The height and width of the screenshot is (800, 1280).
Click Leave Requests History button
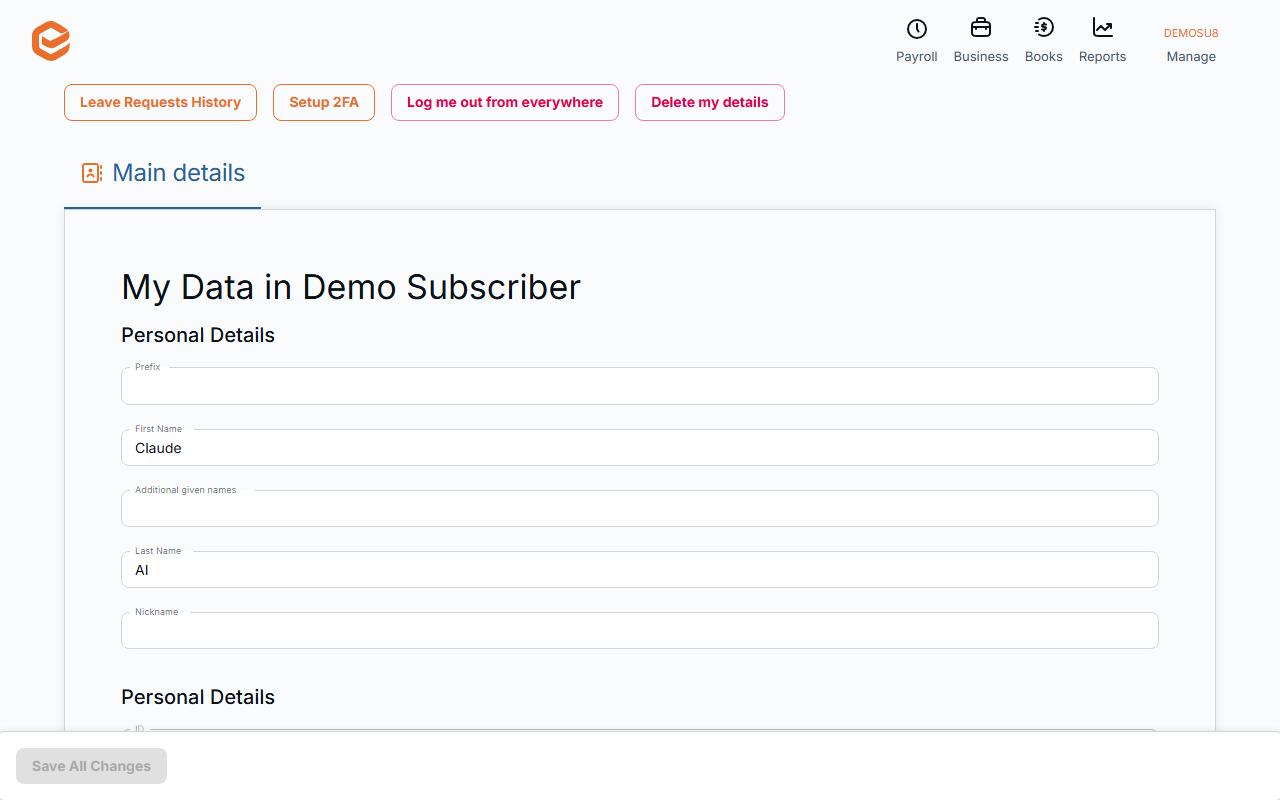point(160,102)
